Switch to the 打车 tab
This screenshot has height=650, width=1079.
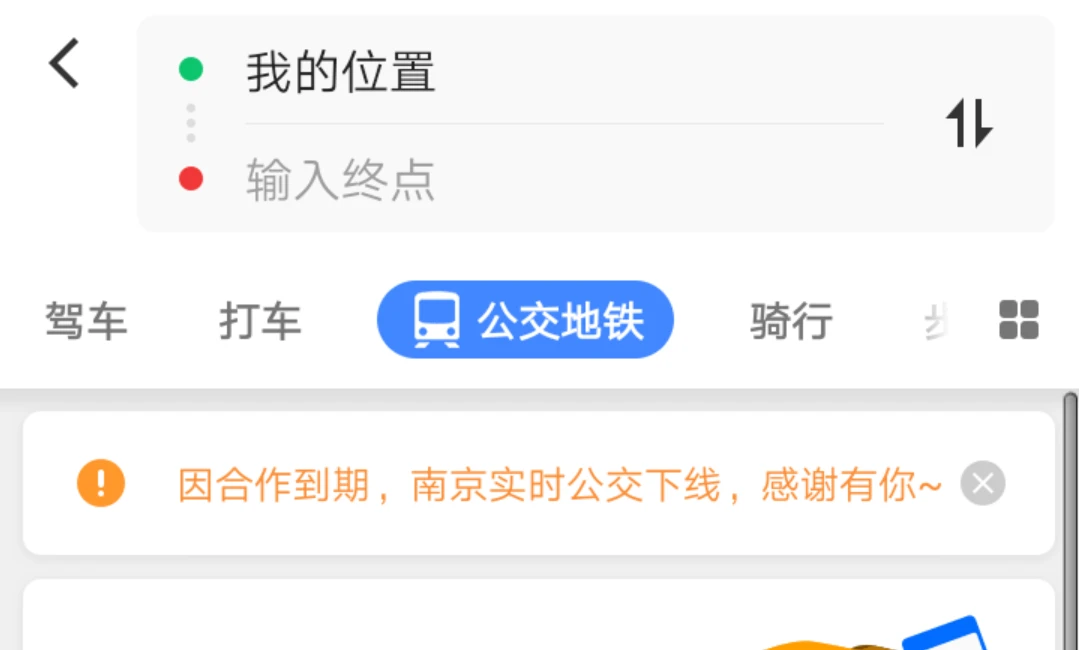tap(260, 321)
